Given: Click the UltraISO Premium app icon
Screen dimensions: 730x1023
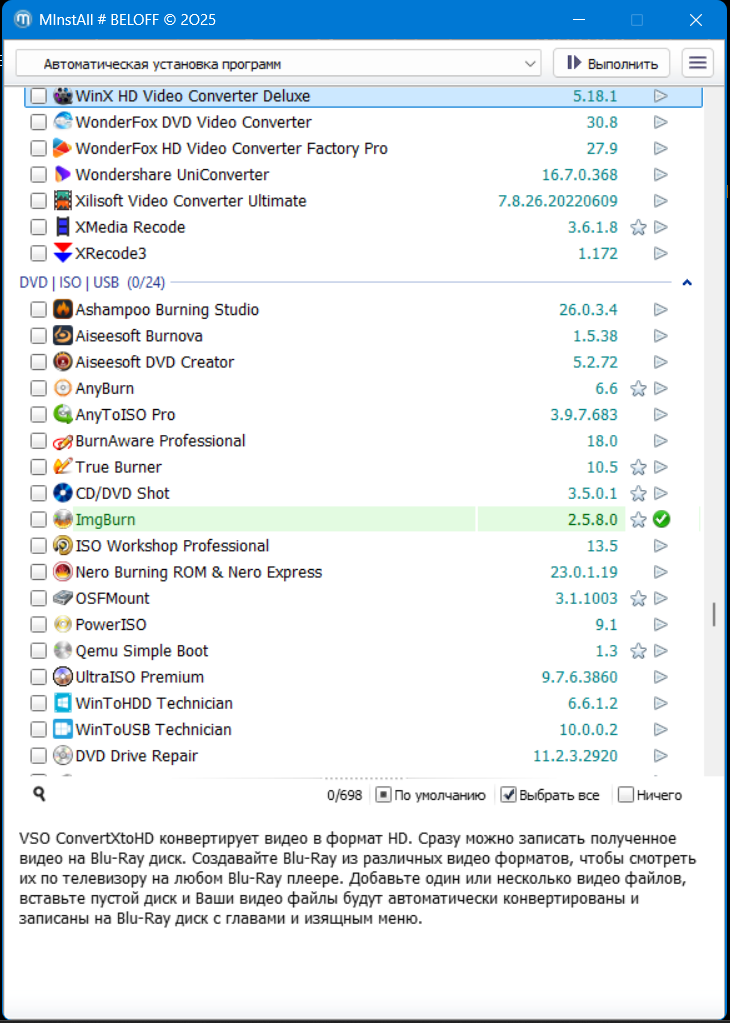Looking at the screenshot, I should tap(63, 677).
